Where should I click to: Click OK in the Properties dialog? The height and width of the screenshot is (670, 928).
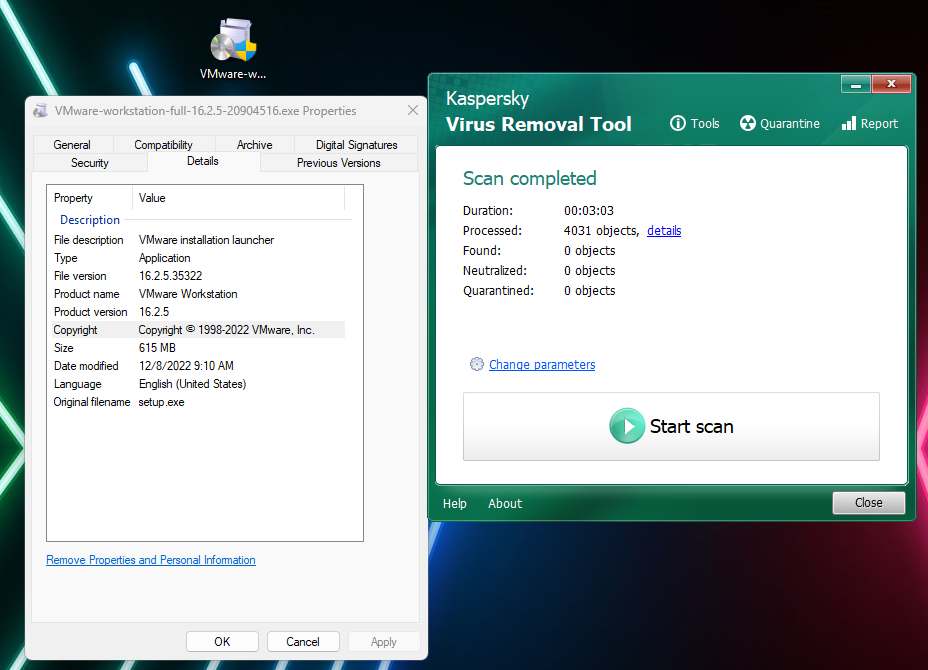pos(222,642)
